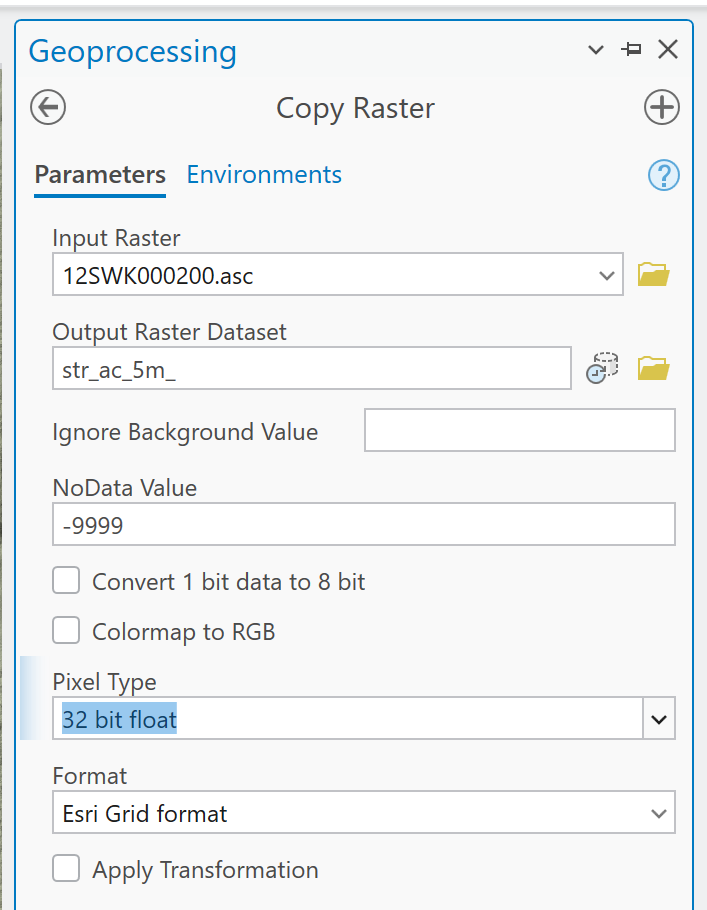Open the Geoprocessing pane options chevron

click(595, 49)
